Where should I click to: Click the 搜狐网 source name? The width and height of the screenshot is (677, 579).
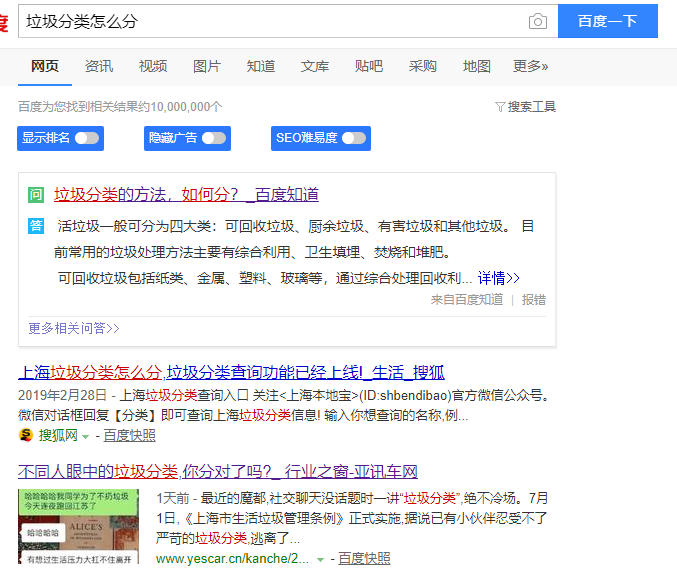point(58,435)
